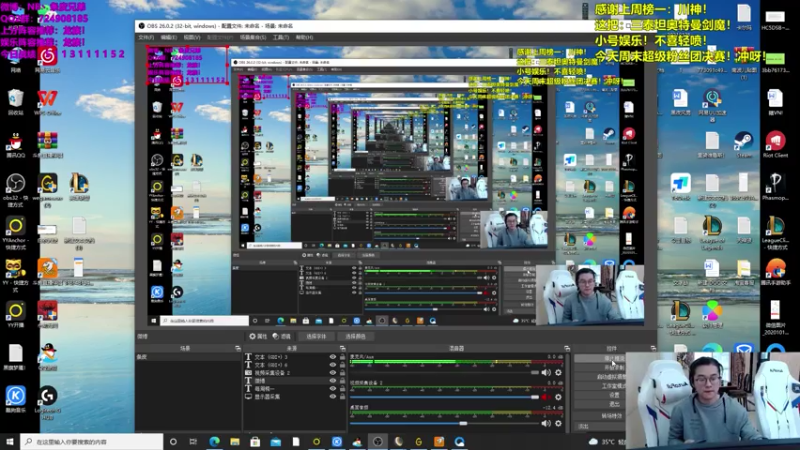The width and height of the screenshot is (800, 450).
Task: Open Phasmophobia desktop shortcut
Action: pyautogui.click(x=775, y=186)
